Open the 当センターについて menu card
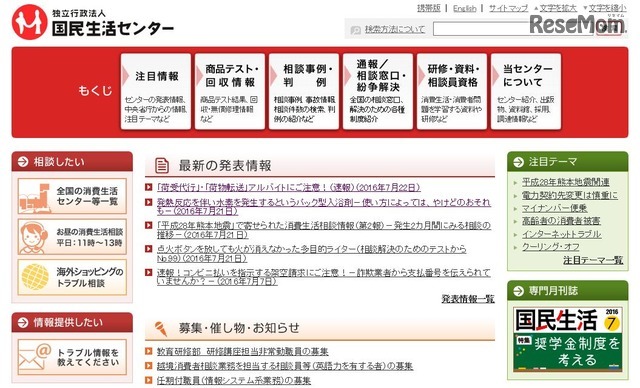The width and height of the screenshot is (640, 388). [526, 91]
